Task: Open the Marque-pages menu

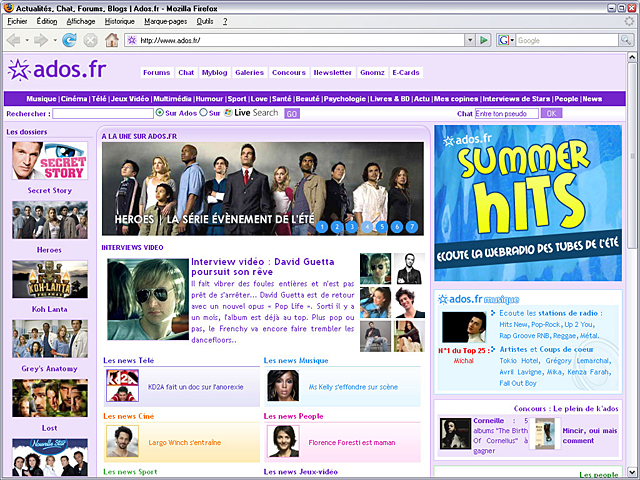Action: point(165,21)
